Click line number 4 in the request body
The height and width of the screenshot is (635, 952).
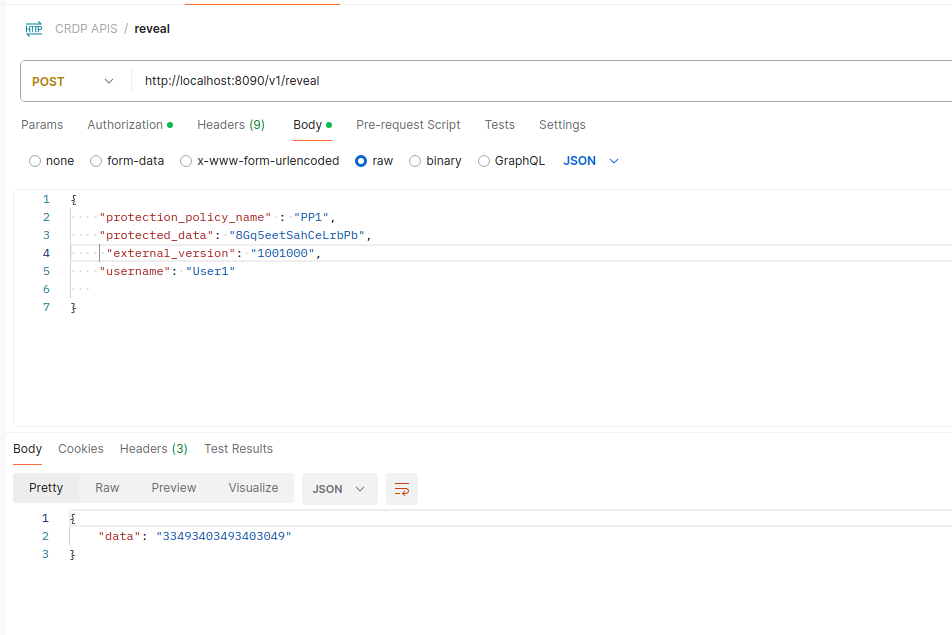coord(45,252)
